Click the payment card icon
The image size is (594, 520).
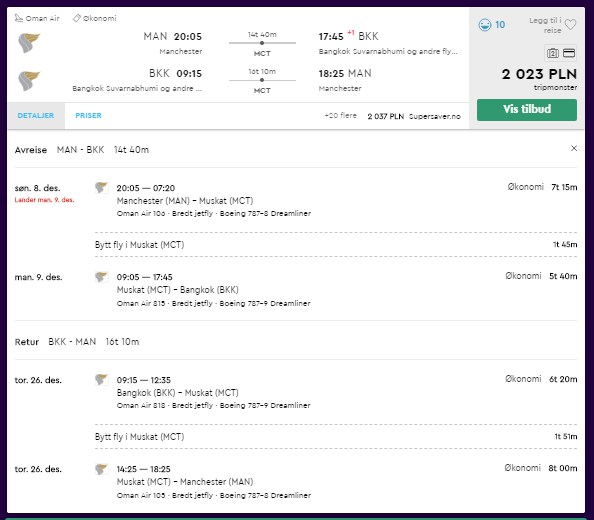coord(569,53)
